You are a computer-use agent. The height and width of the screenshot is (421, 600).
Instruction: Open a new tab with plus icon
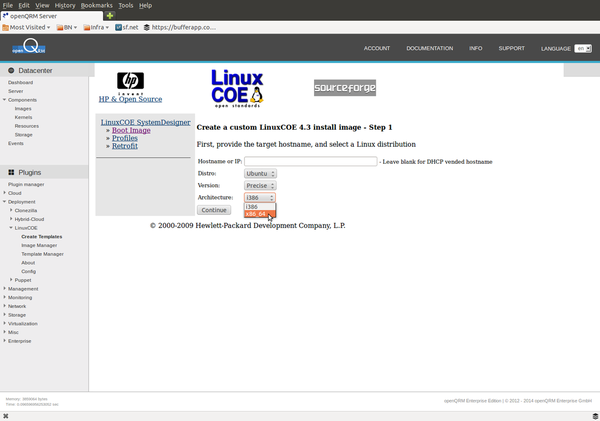pos(110,16)
